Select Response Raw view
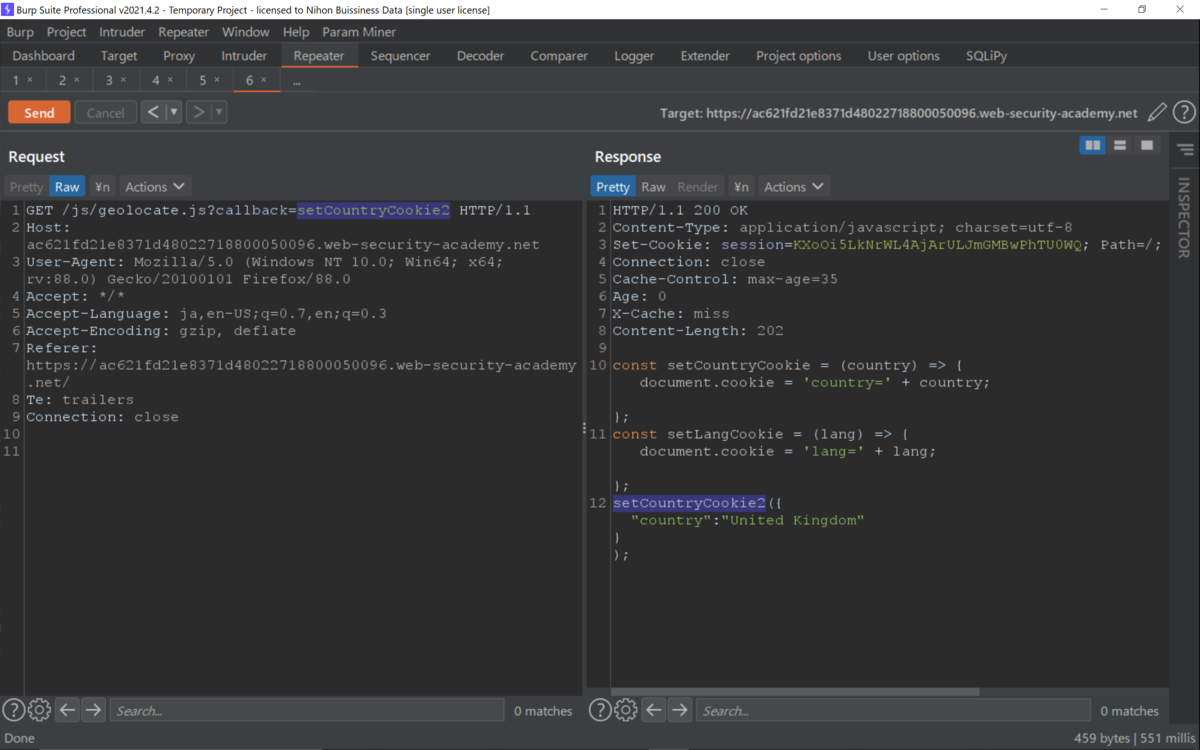The width and height of the screenshot is (1200, 750). [653, 187]
